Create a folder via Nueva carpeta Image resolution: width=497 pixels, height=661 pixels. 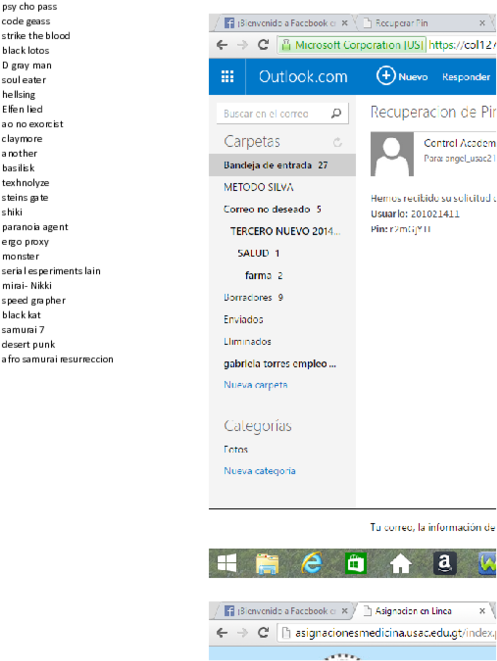point(255,384)
